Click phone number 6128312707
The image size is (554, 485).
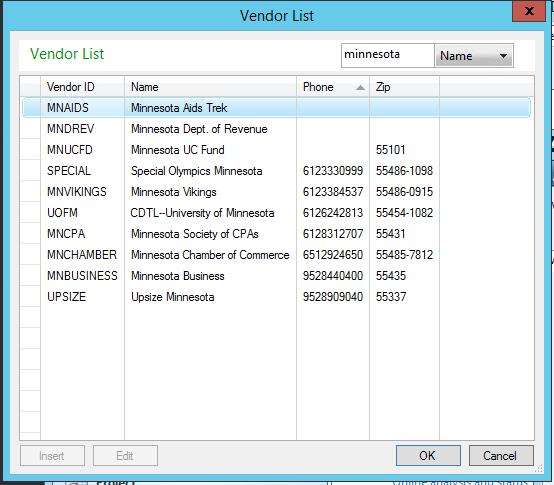click(333, 234)
